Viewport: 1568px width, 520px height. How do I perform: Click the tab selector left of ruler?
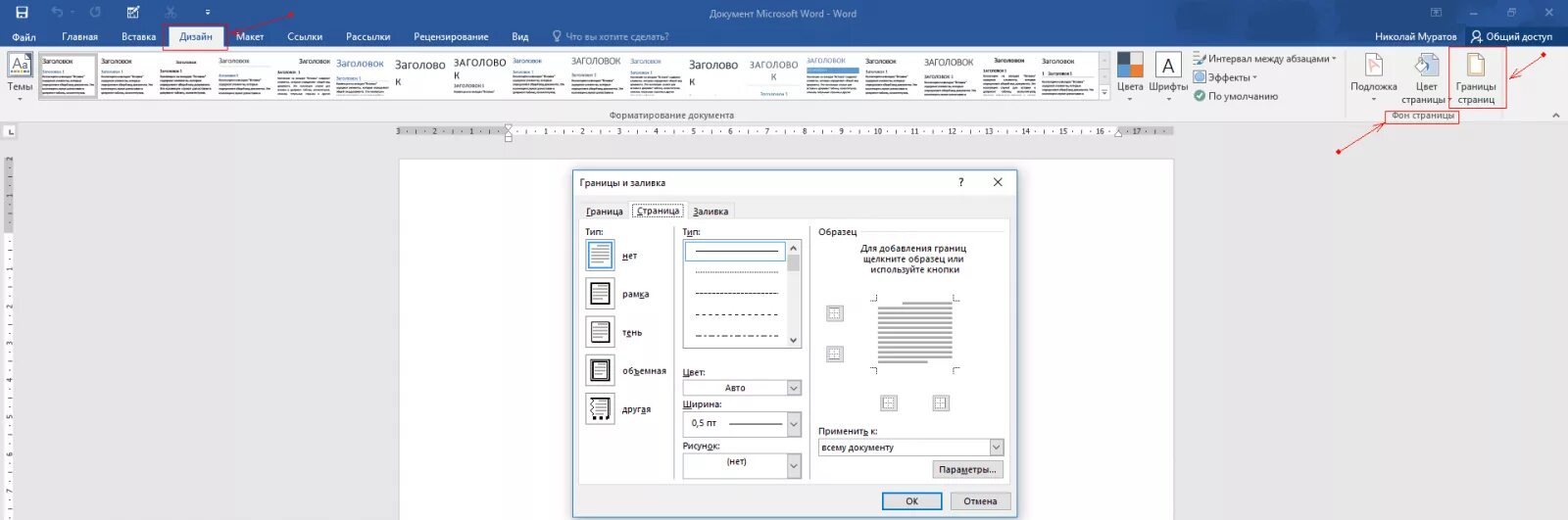11,130
